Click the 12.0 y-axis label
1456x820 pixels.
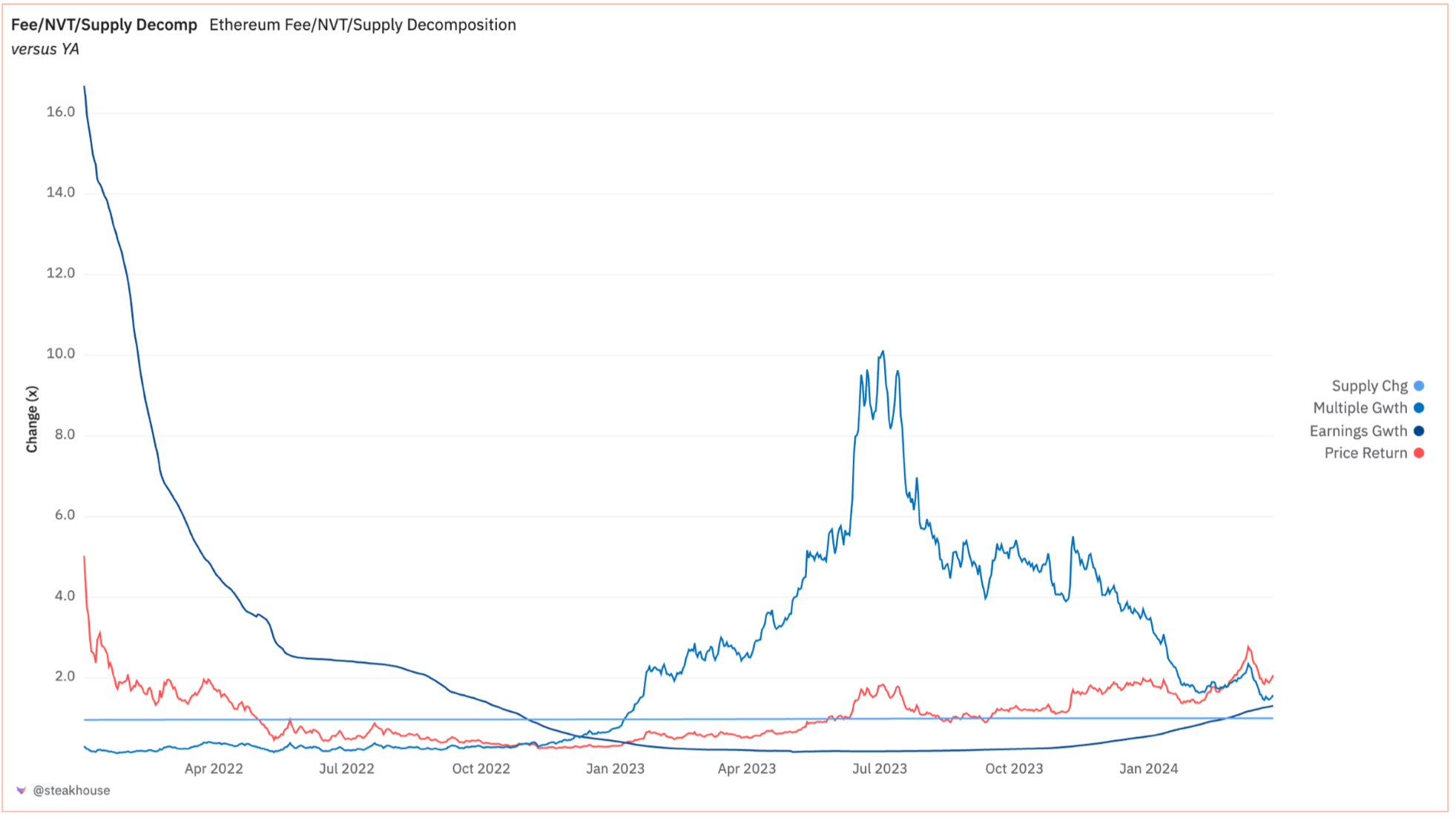[61, 274]
